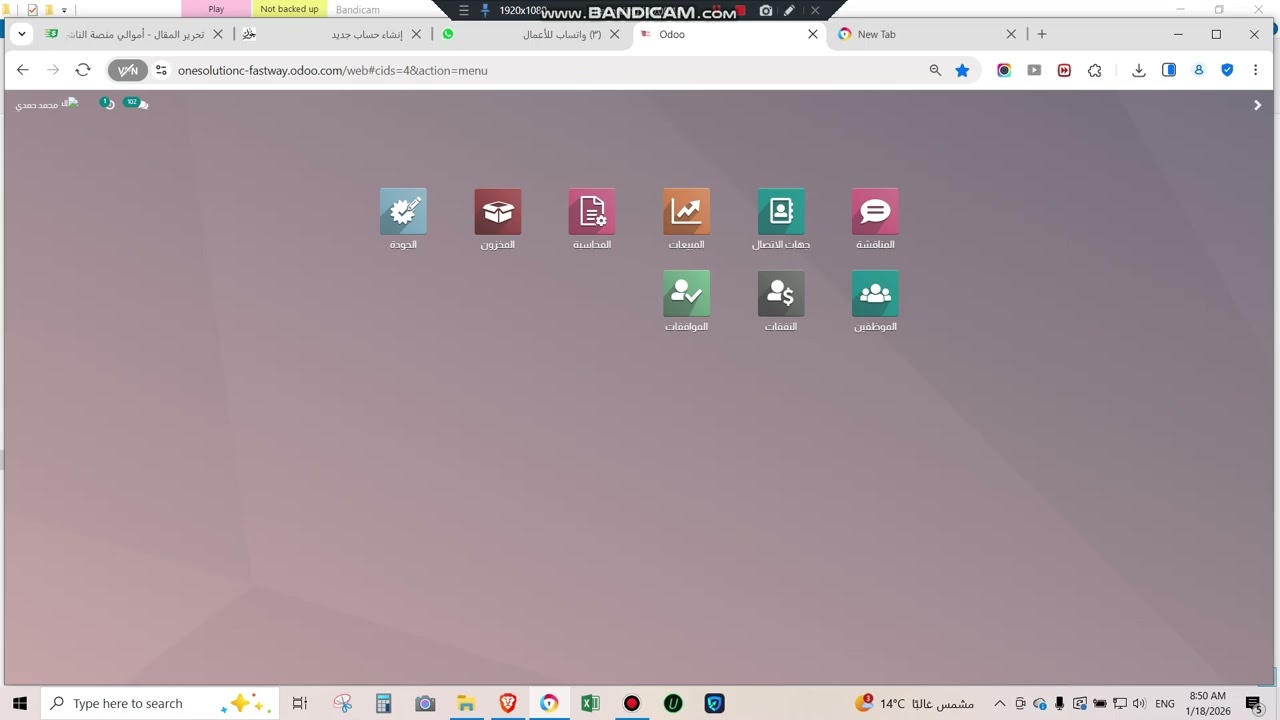Open Task View on the taskbar
This screenshot has height=720, width=1280.
click(x=300, y=703)
